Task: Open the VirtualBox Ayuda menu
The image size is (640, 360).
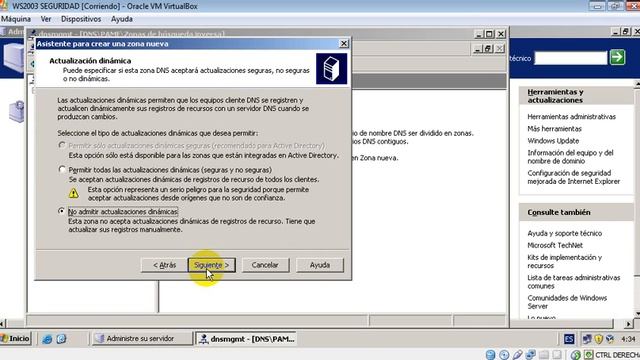Action: pyautogui.click(x=122, y=19)
